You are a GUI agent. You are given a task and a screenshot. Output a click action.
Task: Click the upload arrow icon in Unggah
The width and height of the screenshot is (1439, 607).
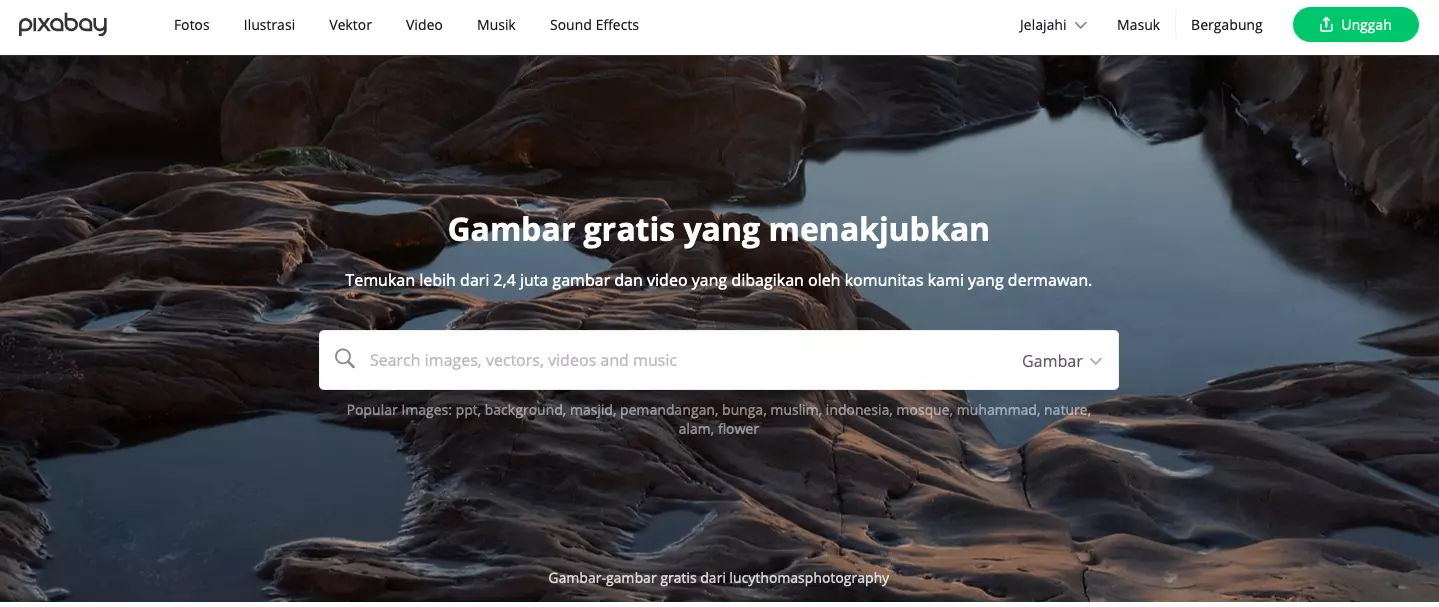coord(1327,25)
